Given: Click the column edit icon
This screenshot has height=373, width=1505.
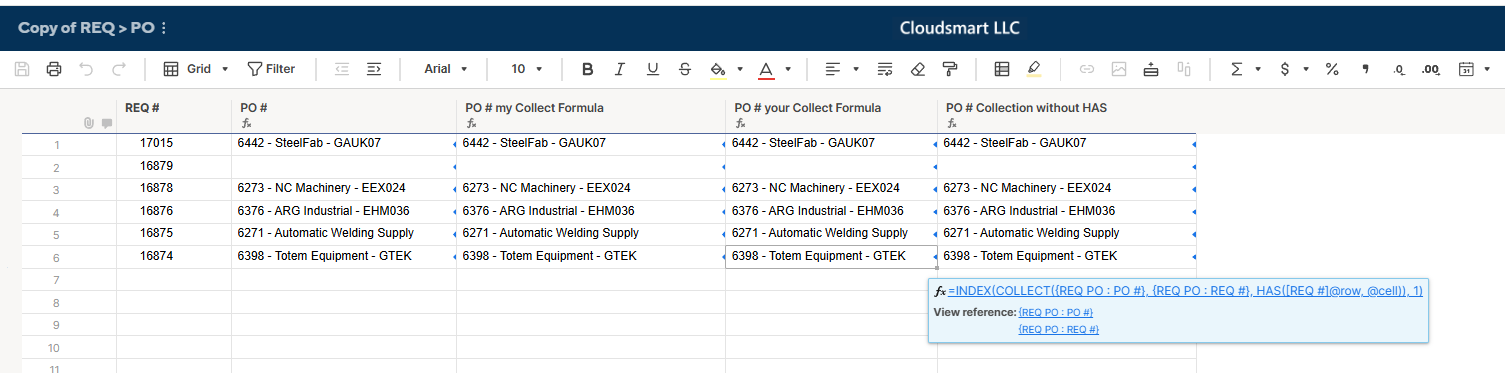Looking at the screenshot, I should (x=1184, y=69).
